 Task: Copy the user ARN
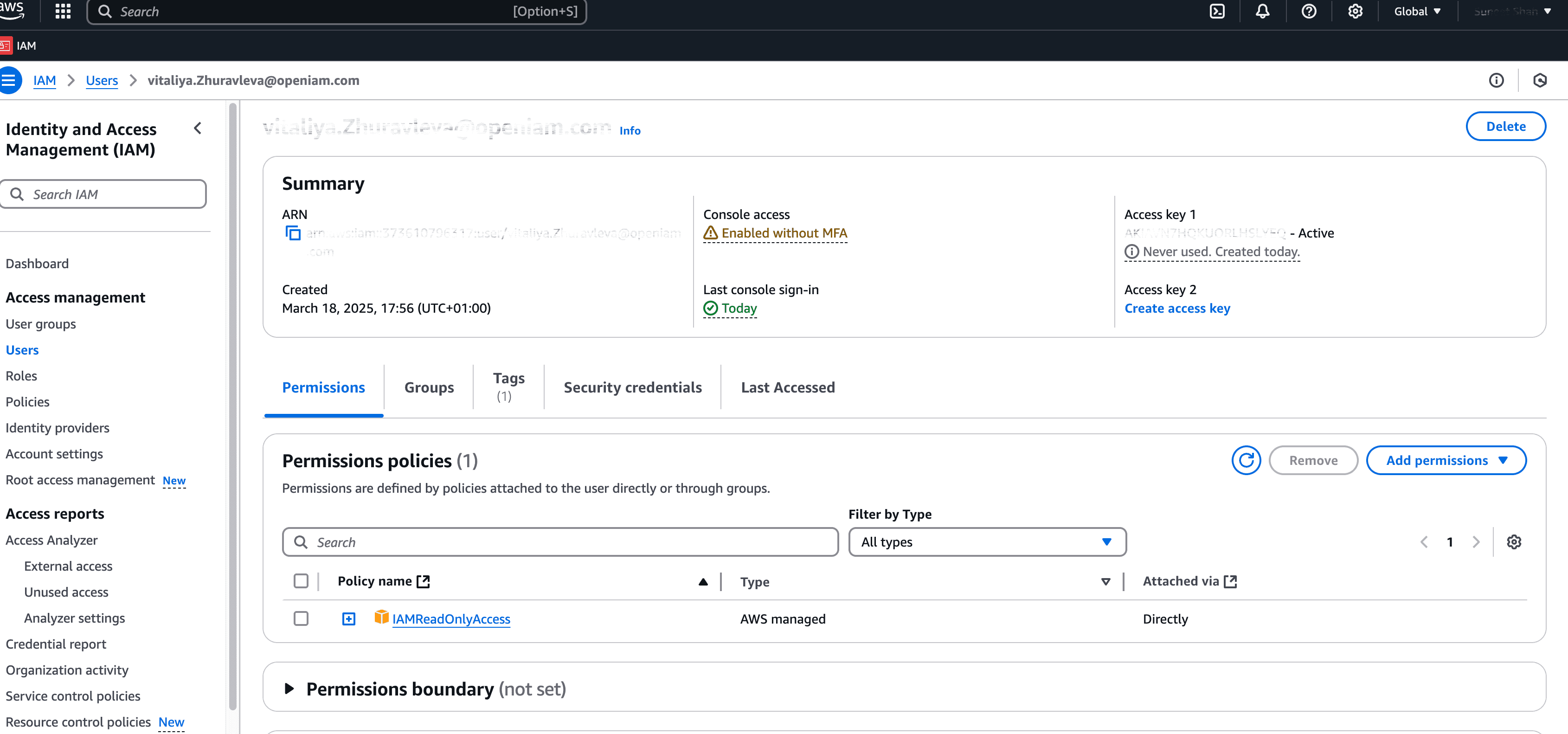293,233
